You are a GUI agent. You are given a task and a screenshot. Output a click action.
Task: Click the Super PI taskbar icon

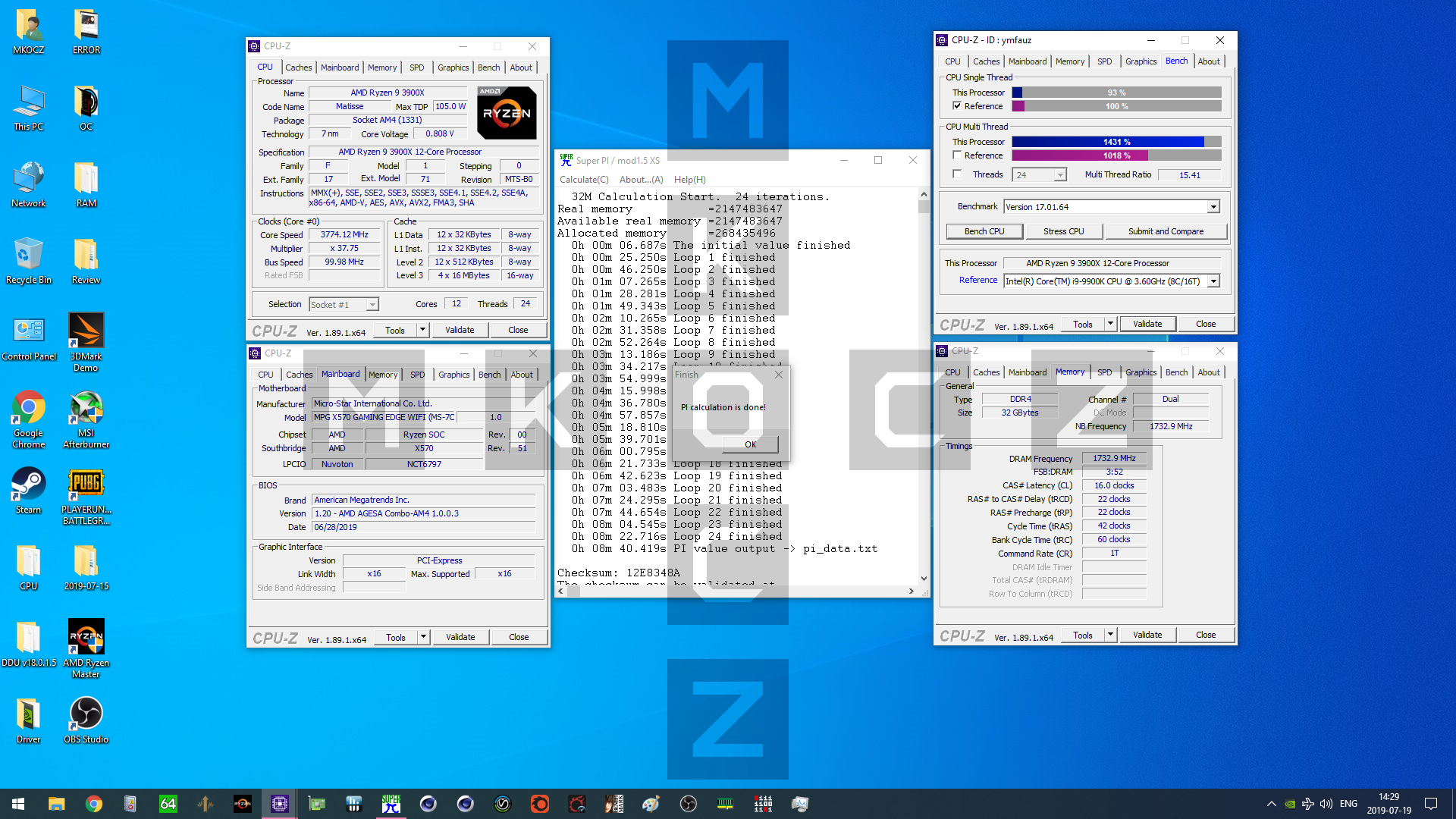[391, 804]
